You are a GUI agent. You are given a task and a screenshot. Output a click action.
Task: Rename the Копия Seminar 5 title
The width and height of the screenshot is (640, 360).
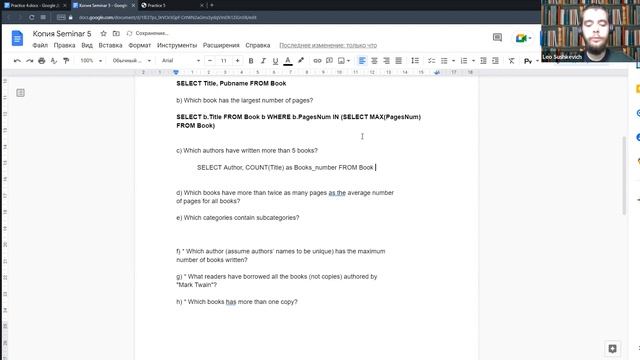point(62,33)
